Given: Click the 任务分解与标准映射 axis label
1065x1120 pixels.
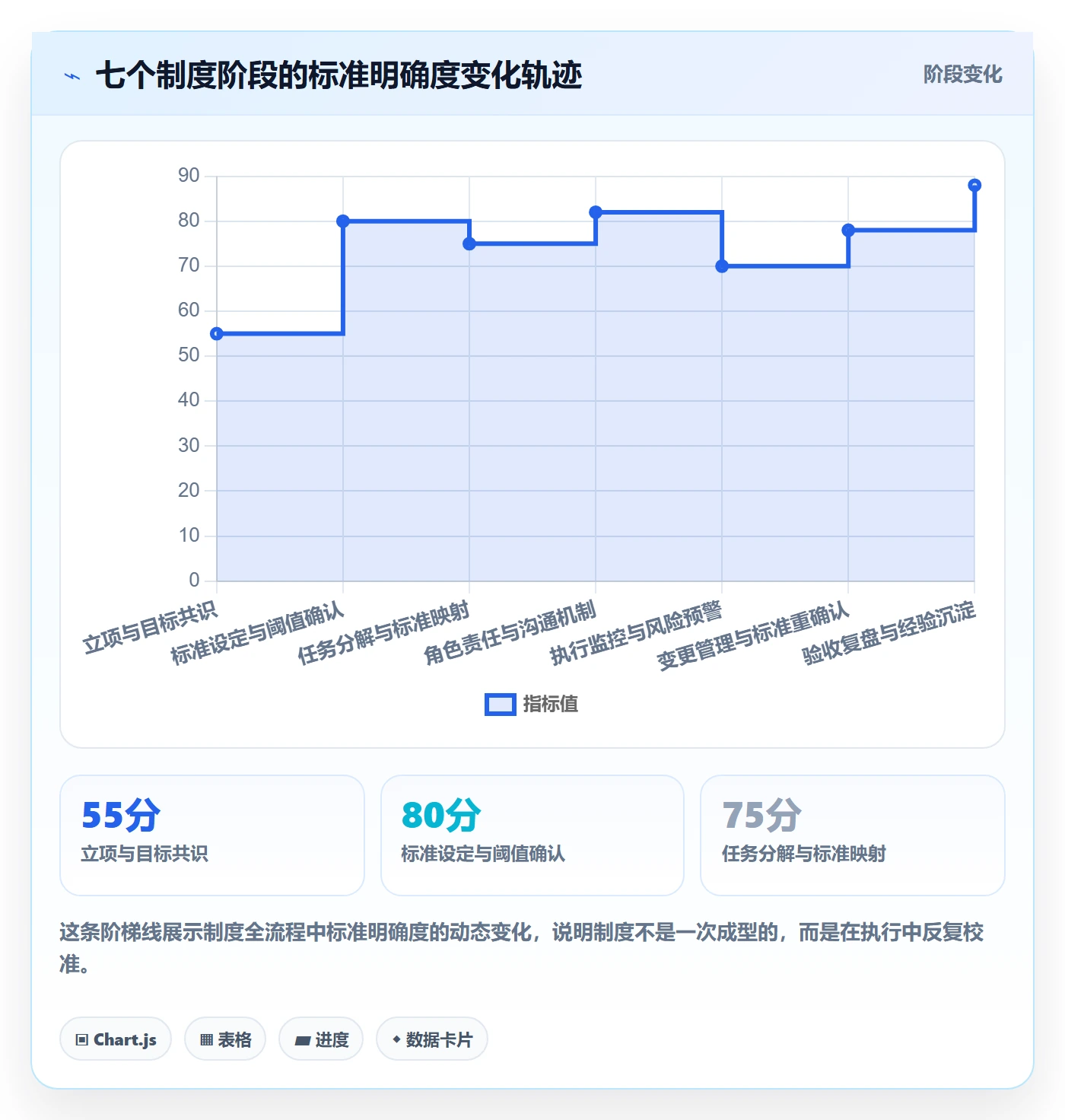Looking at the screenshot, I should [x=383, y=634].
